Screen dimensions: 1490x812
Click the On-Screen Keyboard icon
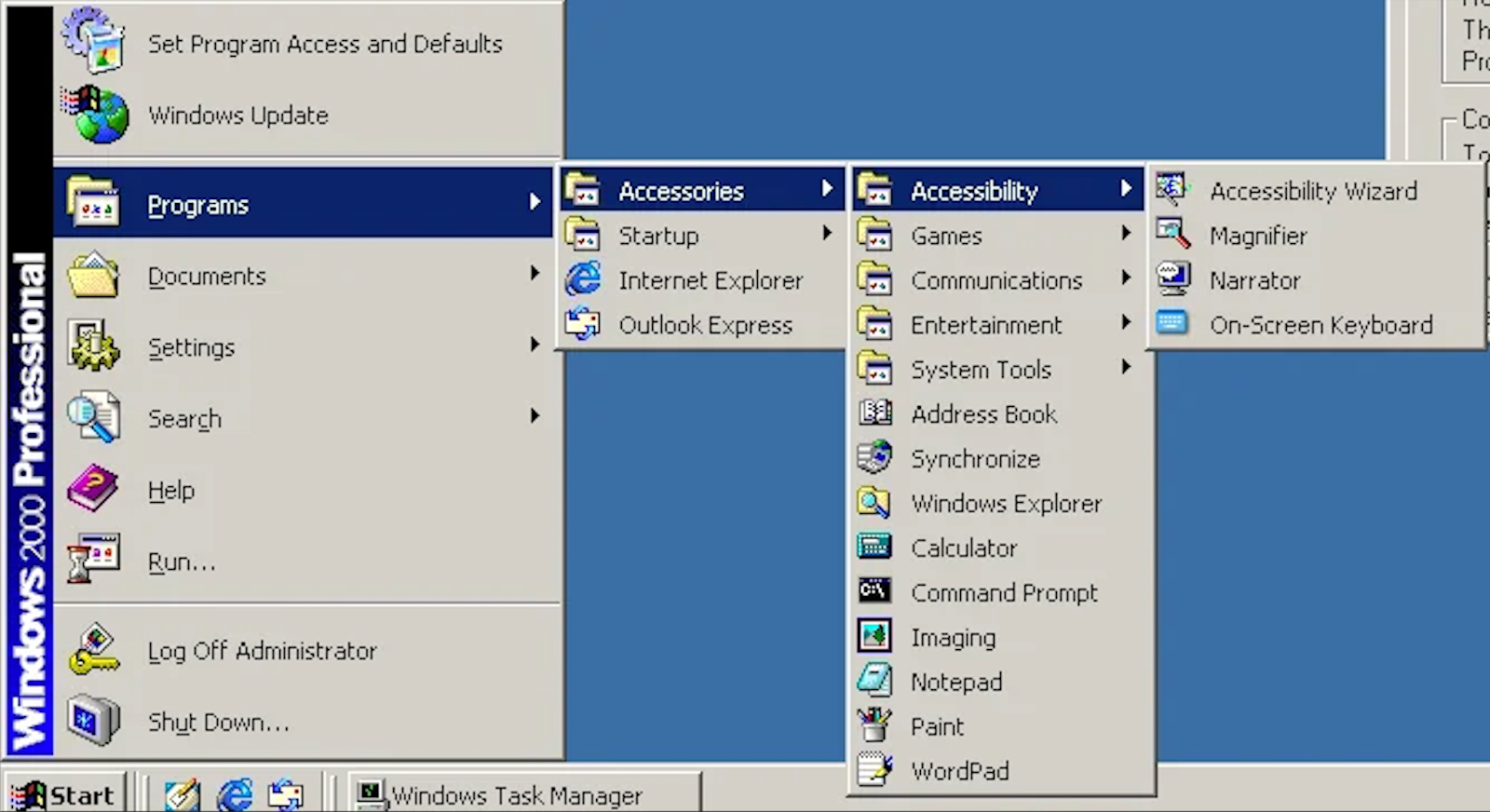click(1172, 323)
